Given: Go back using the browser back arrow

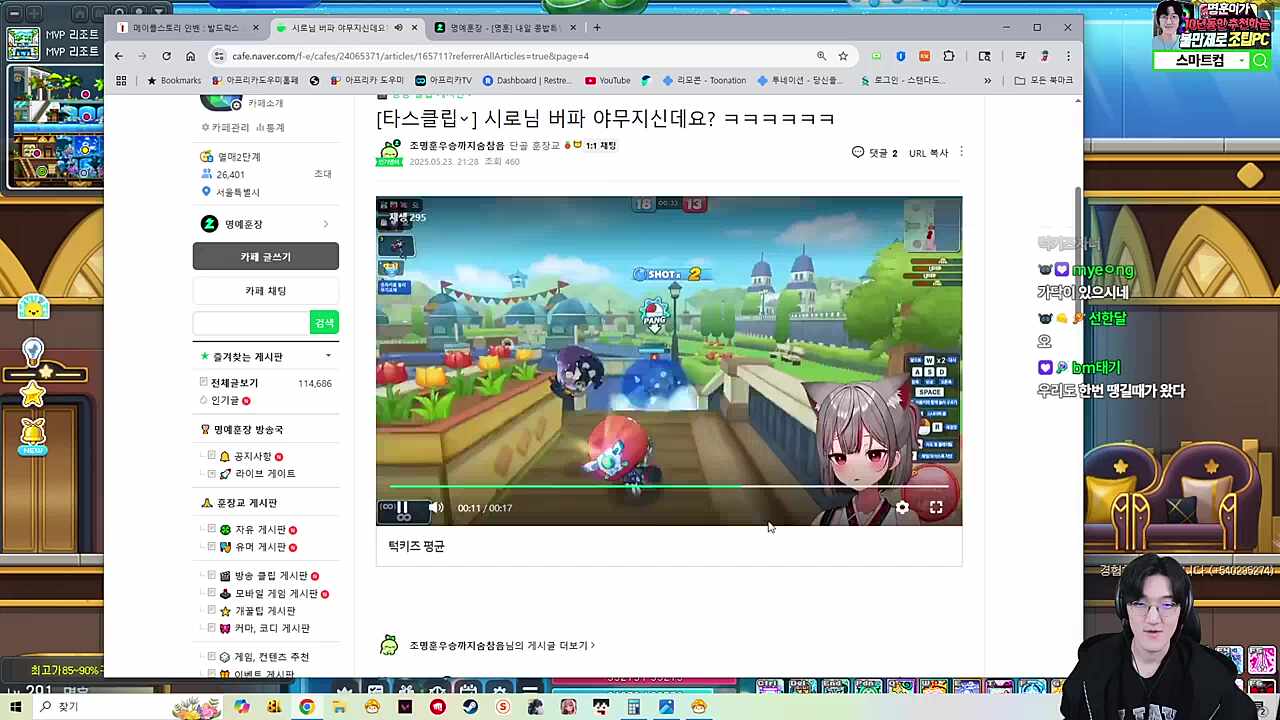Looking at the screenshot, I should (x=118, y=56).
